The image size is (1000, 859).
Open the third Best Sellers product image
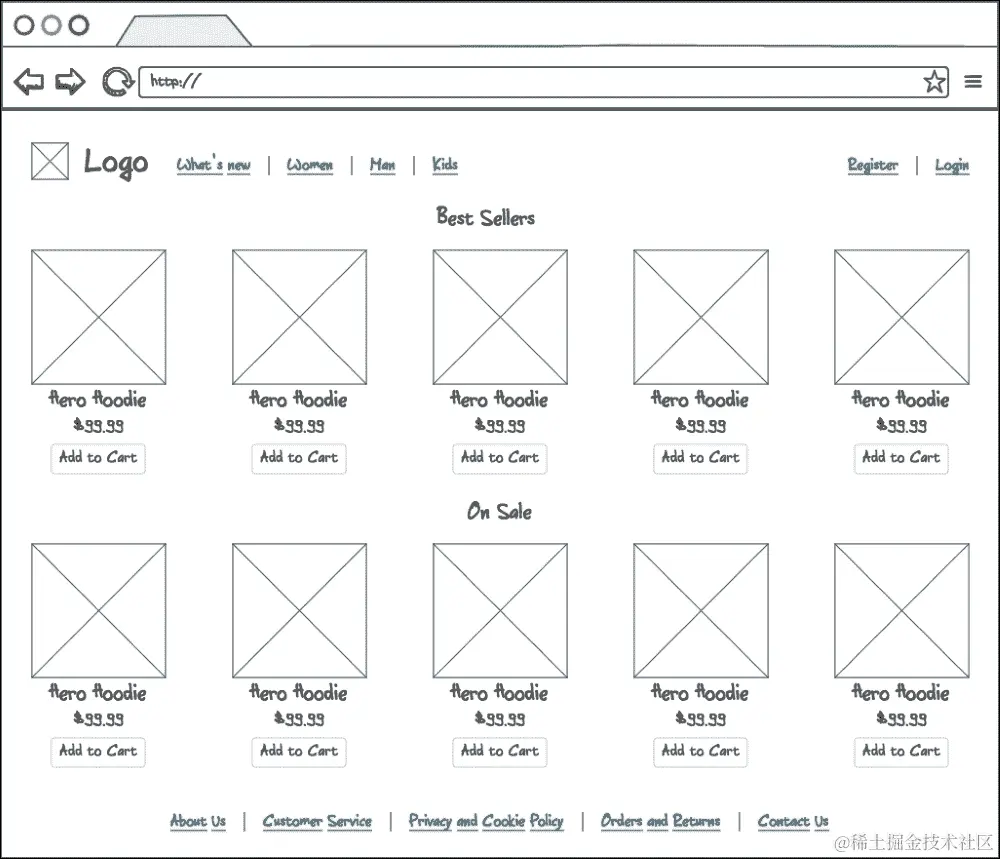click(500, 317)
